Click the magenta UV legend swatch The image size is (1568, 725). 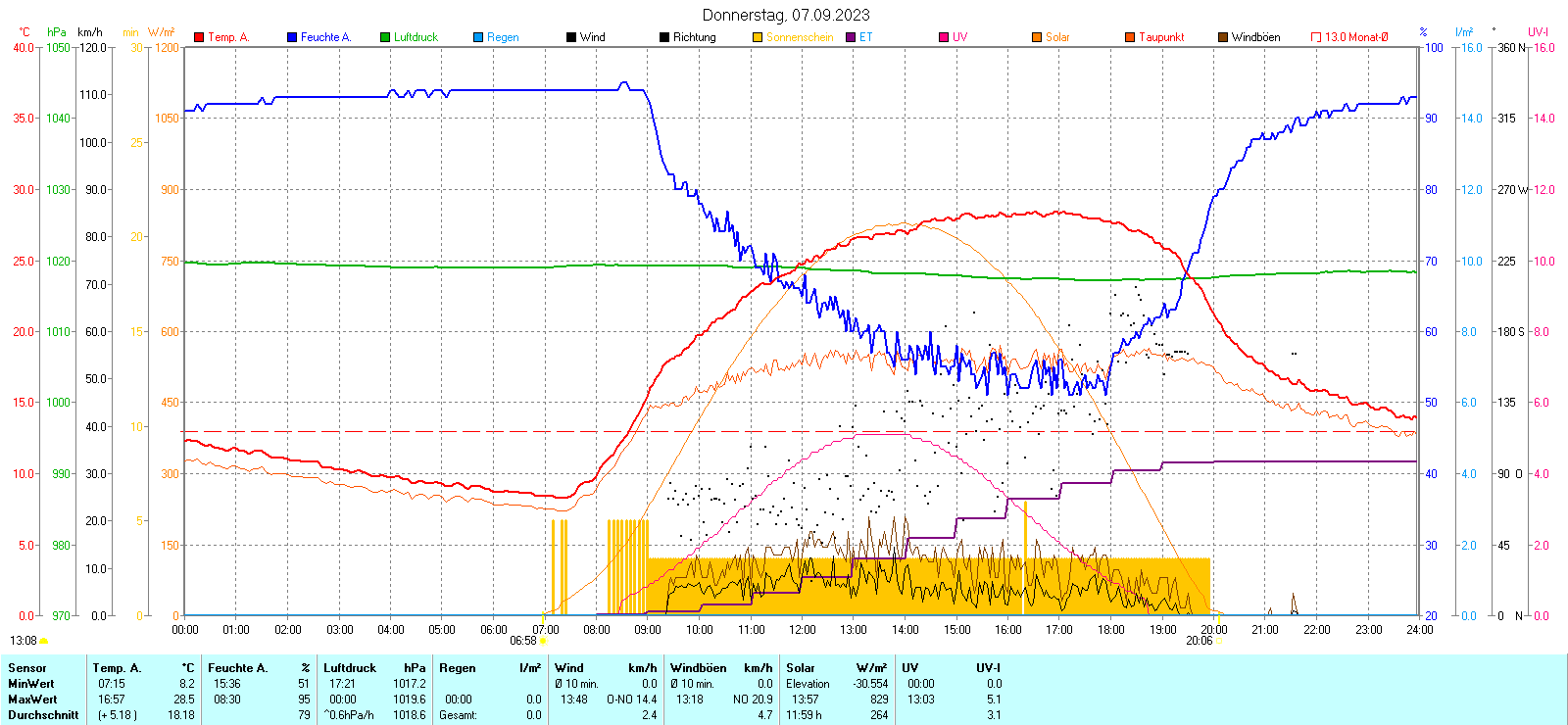(x=944, y=37)
